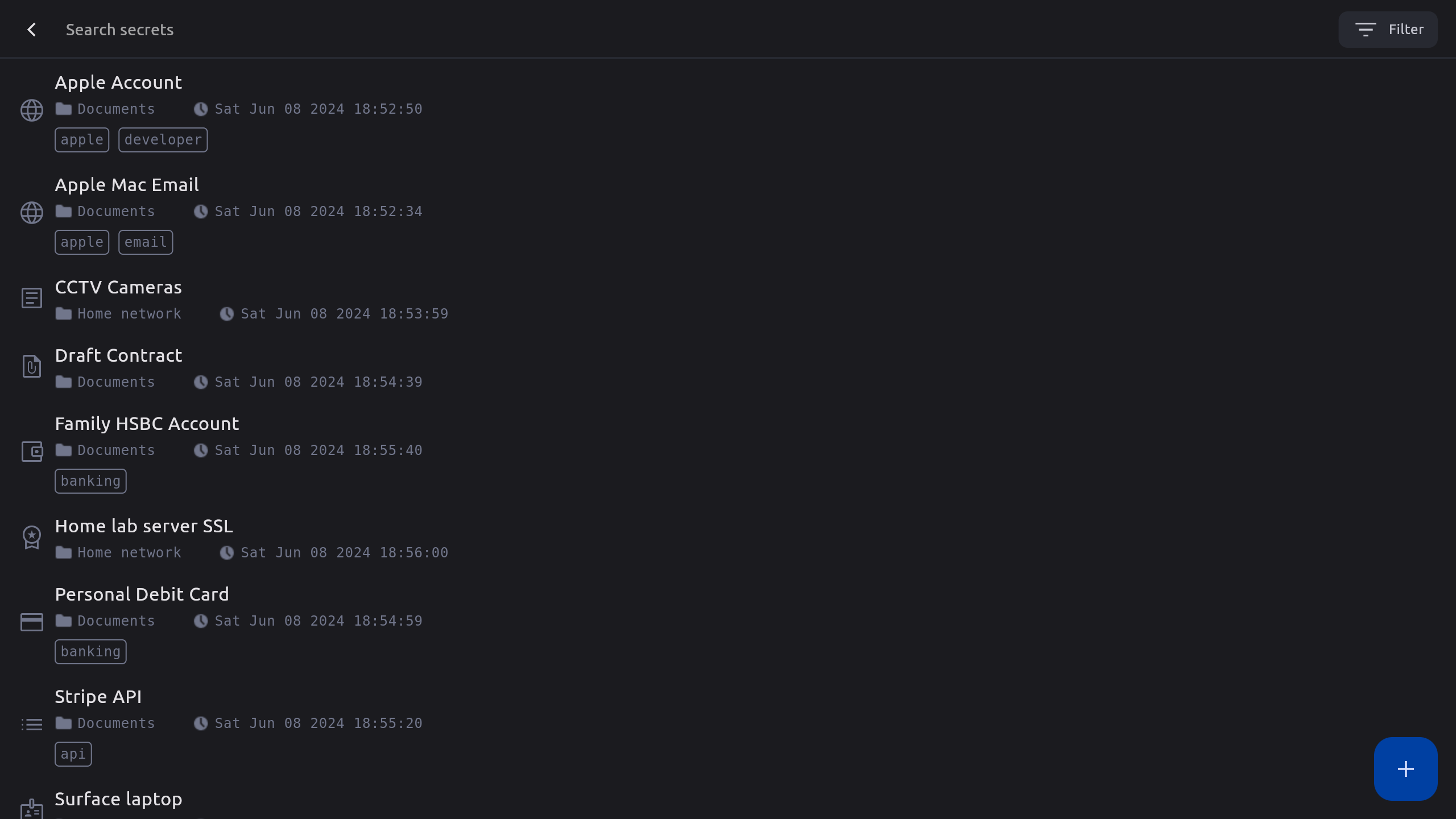The height and width of the screenshot is (819, 1456).
Task: Click the Home network folder under CCTV Cameras
Action: coord(129,314)
